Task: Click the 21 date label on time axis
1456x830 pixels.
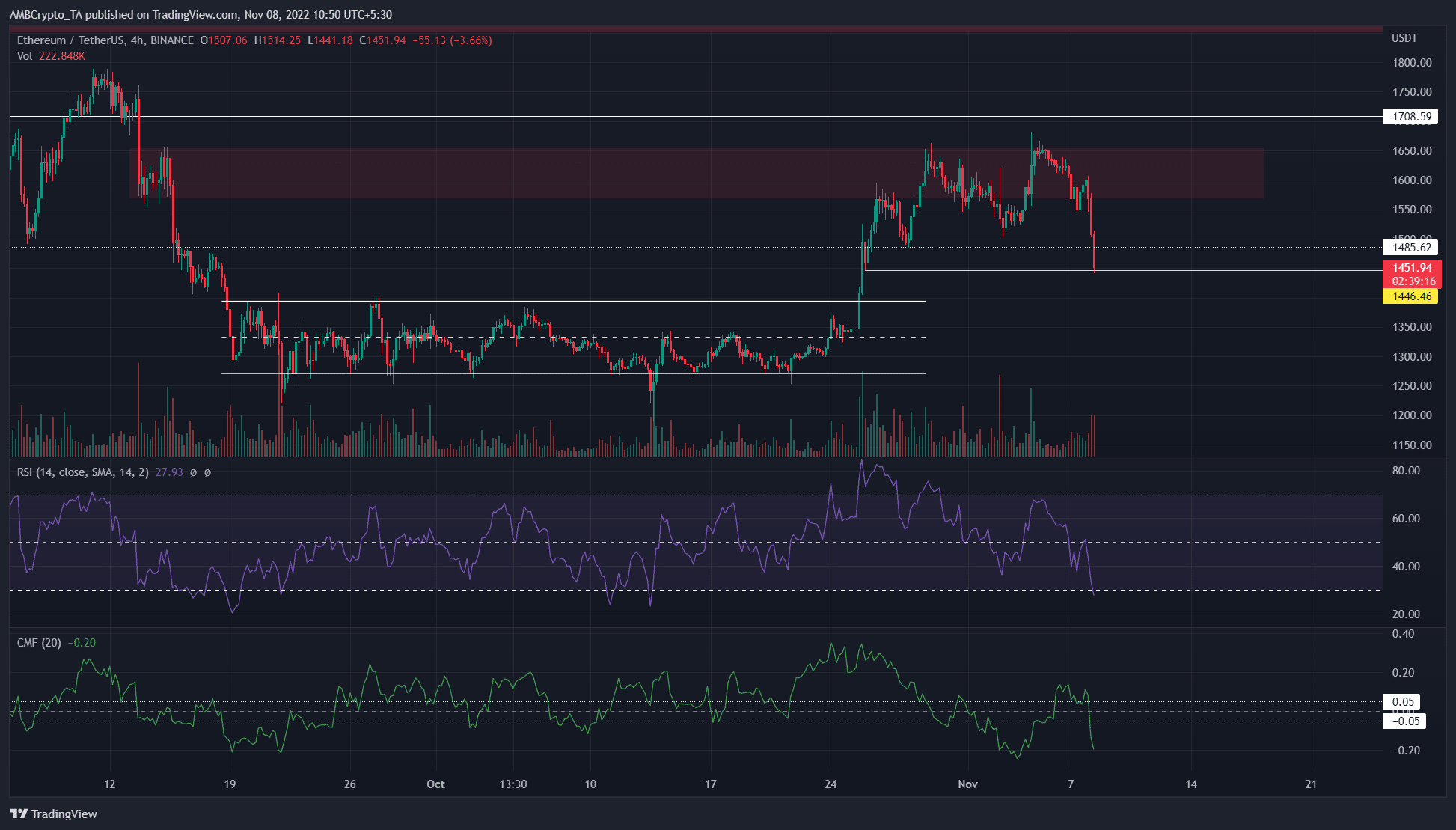Action: click(x=1311, y=784)
